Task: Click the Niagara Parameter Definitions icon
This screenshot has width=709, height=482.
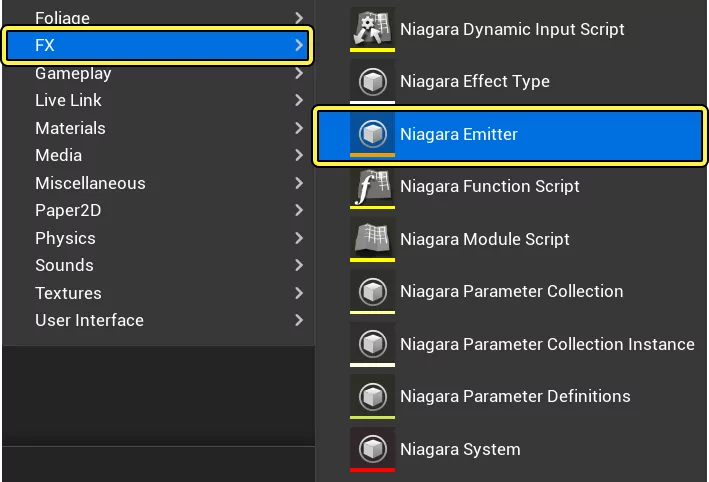Action: click(372, 396)
